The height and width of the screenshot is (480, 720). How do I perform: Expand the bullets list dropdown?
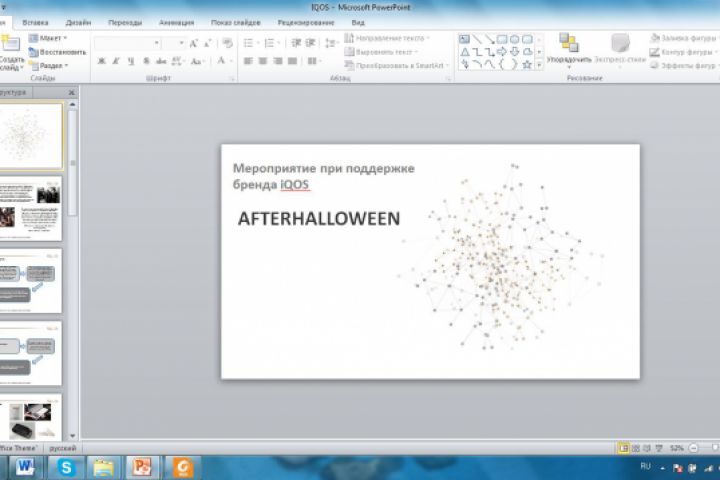coord(258,43)
